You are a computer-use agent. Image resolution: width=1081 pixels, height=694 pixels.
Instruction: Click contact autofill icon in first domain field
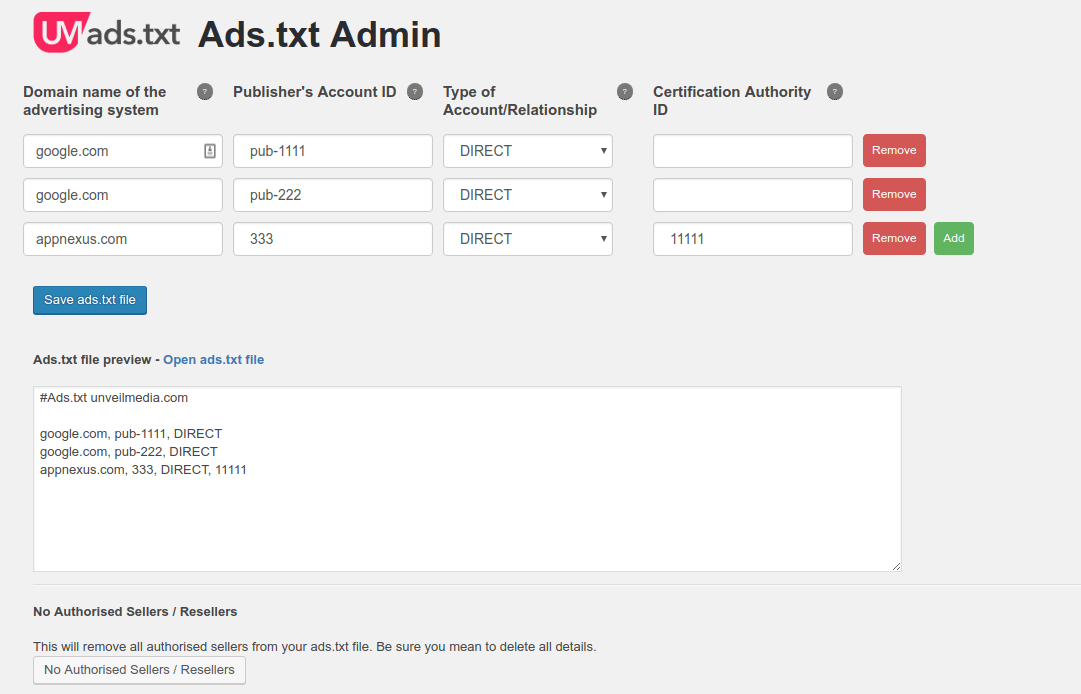tap(210, 151)
